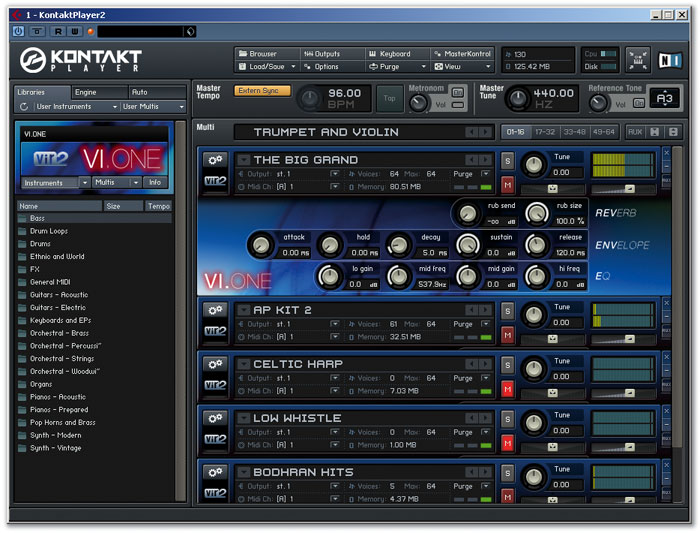Open VI.ONE Instruments dropdown
This screenshot has height=533, width=700.
pyautogui.click(x=56, y=183)
